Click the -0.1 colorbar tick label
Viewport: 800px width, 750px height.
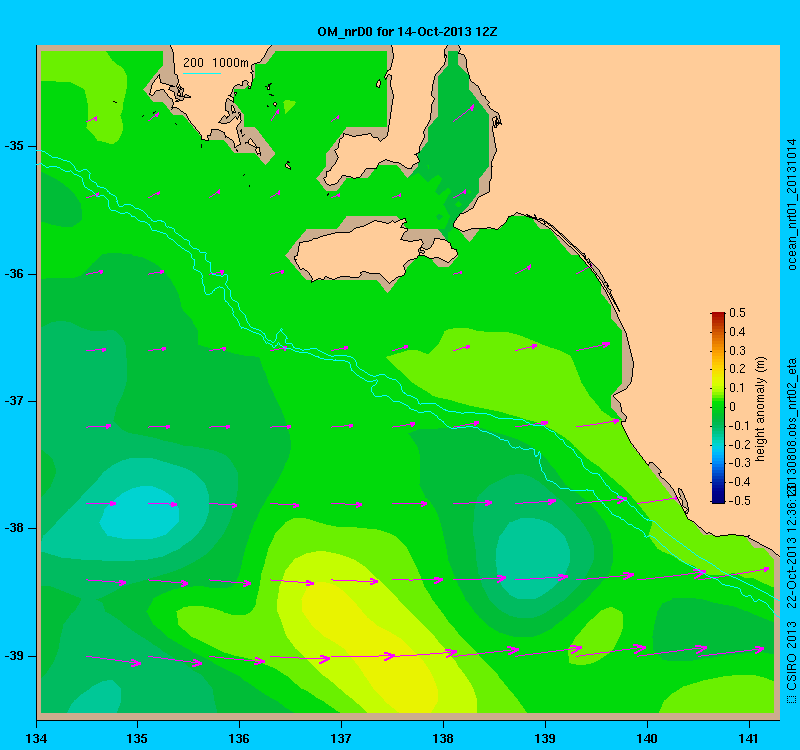coord(738,426)
